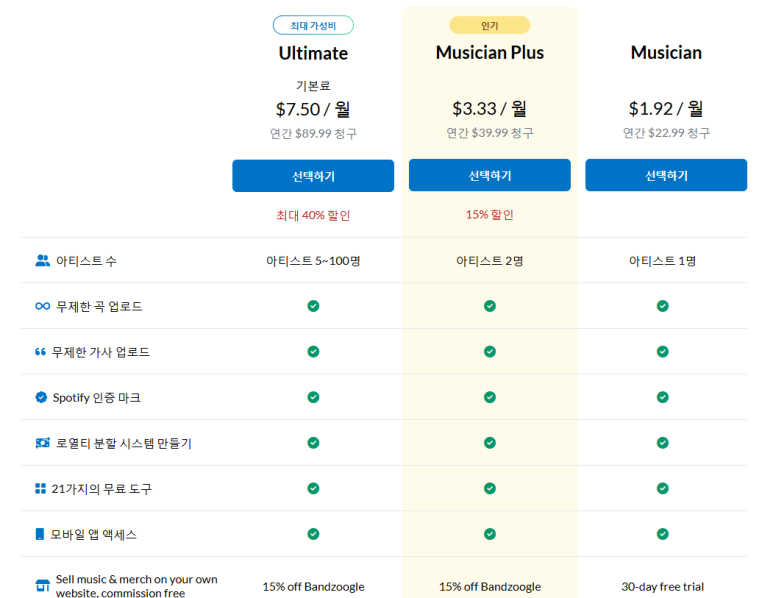The image size is (773, 598).
Task: Click the quotation mark lyrics upload icon
Action: (40, 352)
